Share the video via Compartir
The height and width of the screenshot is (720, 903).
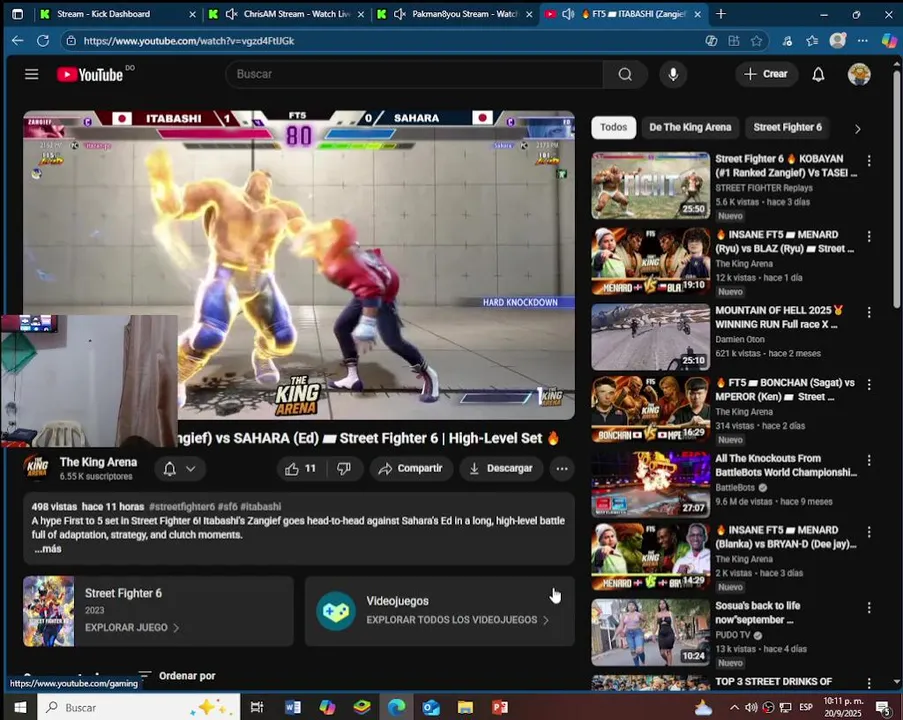pyautogui.click(x=411, y=468)
